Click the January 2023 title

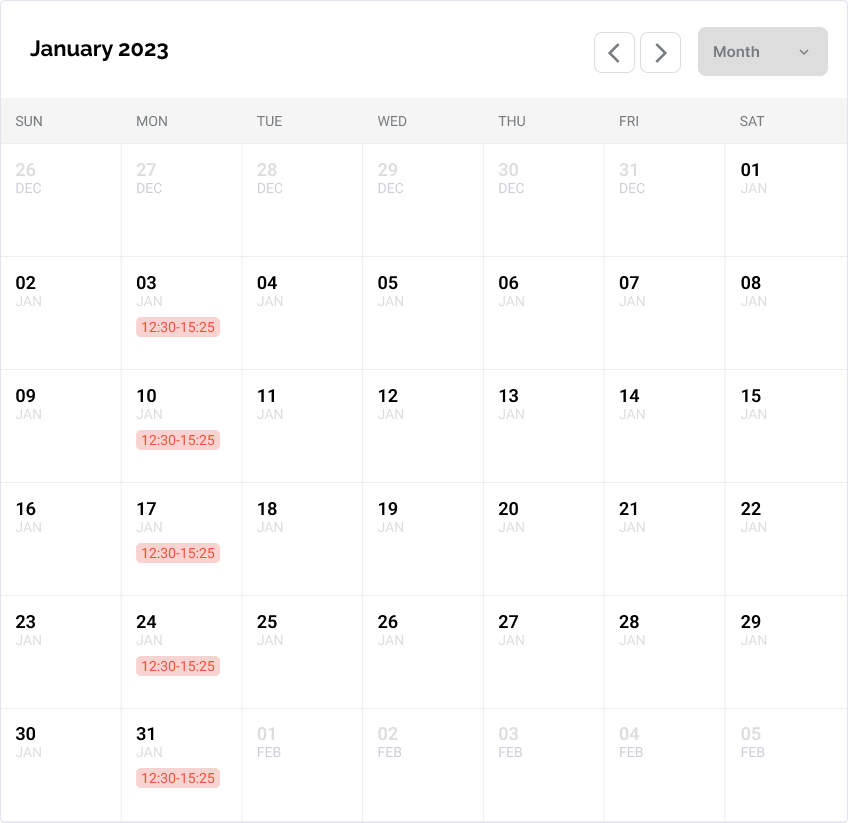tap(99, 49)
